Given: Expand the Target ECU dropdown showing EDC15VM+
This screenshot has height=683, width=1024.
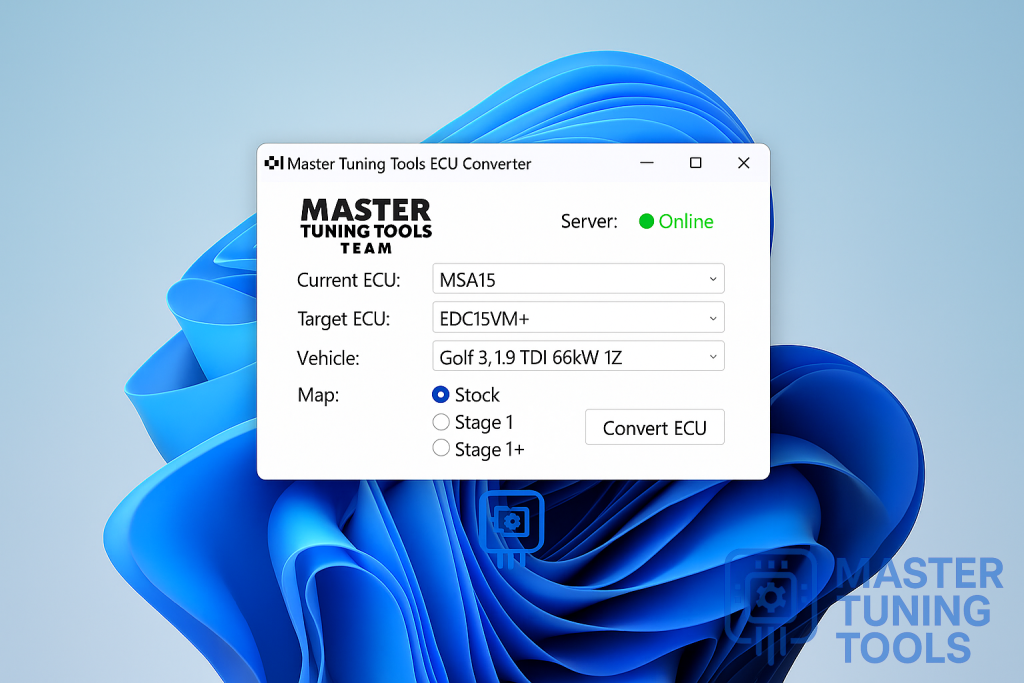Looking at the screenshot, I should (578, 319).
